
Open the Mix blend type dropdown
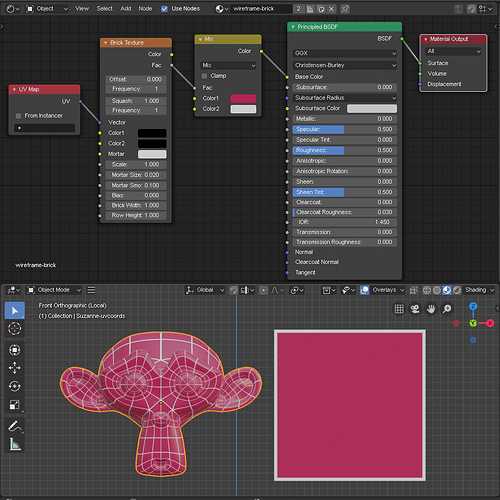[228, 65]
